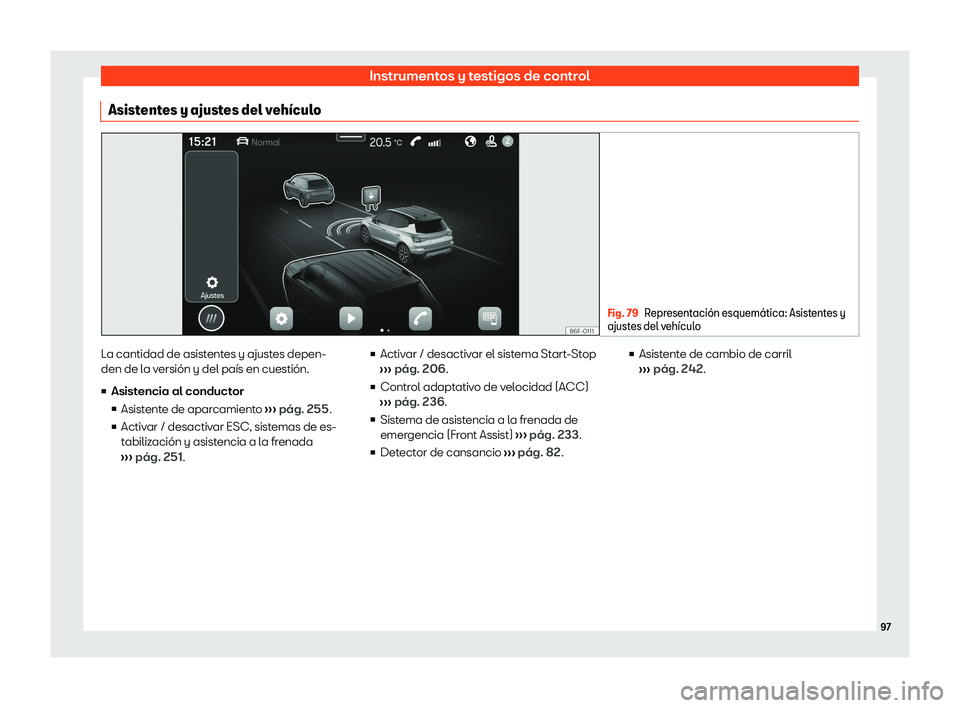Tap the 15:21 clock display
960x708 pixels.
pos(202,141)
